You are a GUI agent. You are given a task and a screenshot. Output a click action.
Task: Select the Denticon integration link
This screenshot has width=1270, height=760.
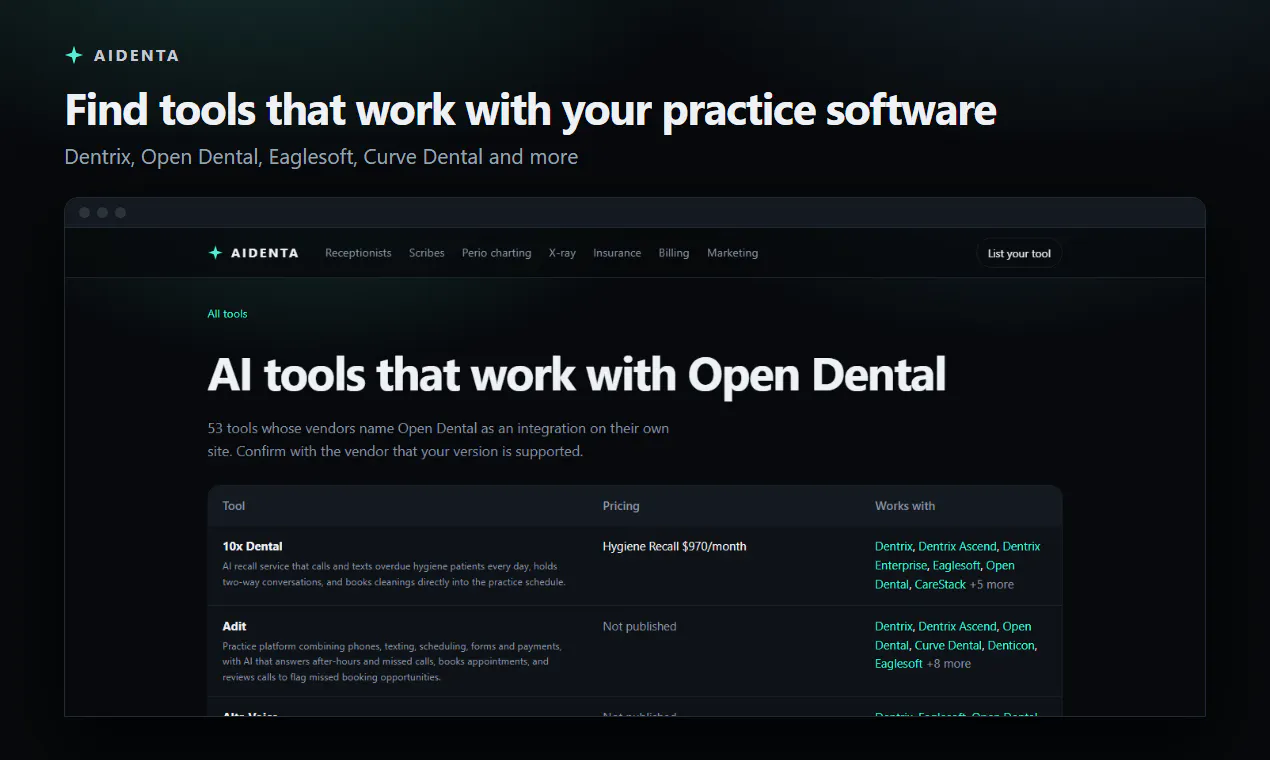pyautogui.click(x=1011, y=645)
